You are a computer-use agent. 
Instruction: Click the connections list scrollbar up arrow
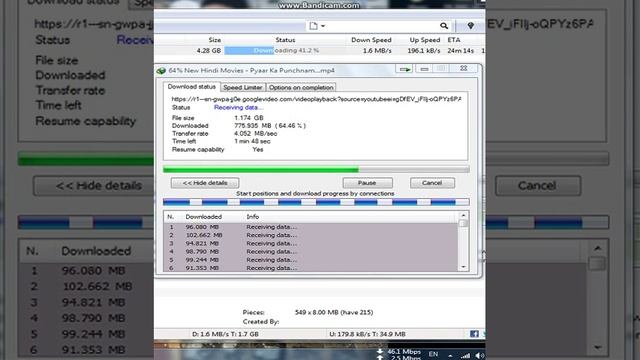(463, 216)
